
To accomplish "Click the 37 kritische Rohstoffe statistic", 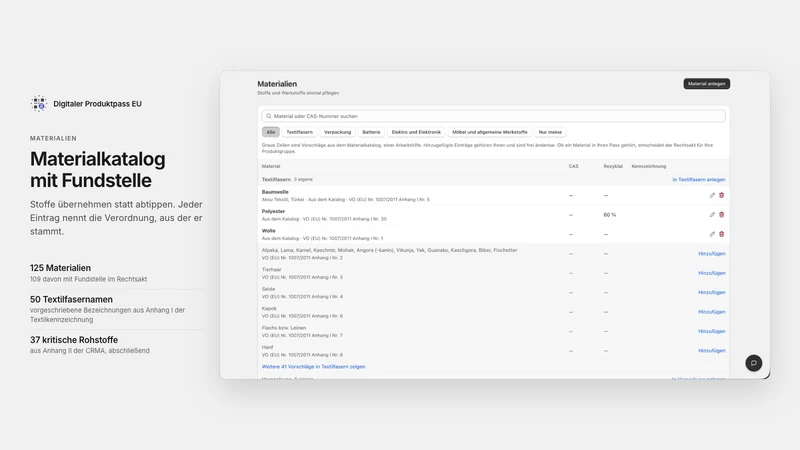I will click(x=73, y=340).
